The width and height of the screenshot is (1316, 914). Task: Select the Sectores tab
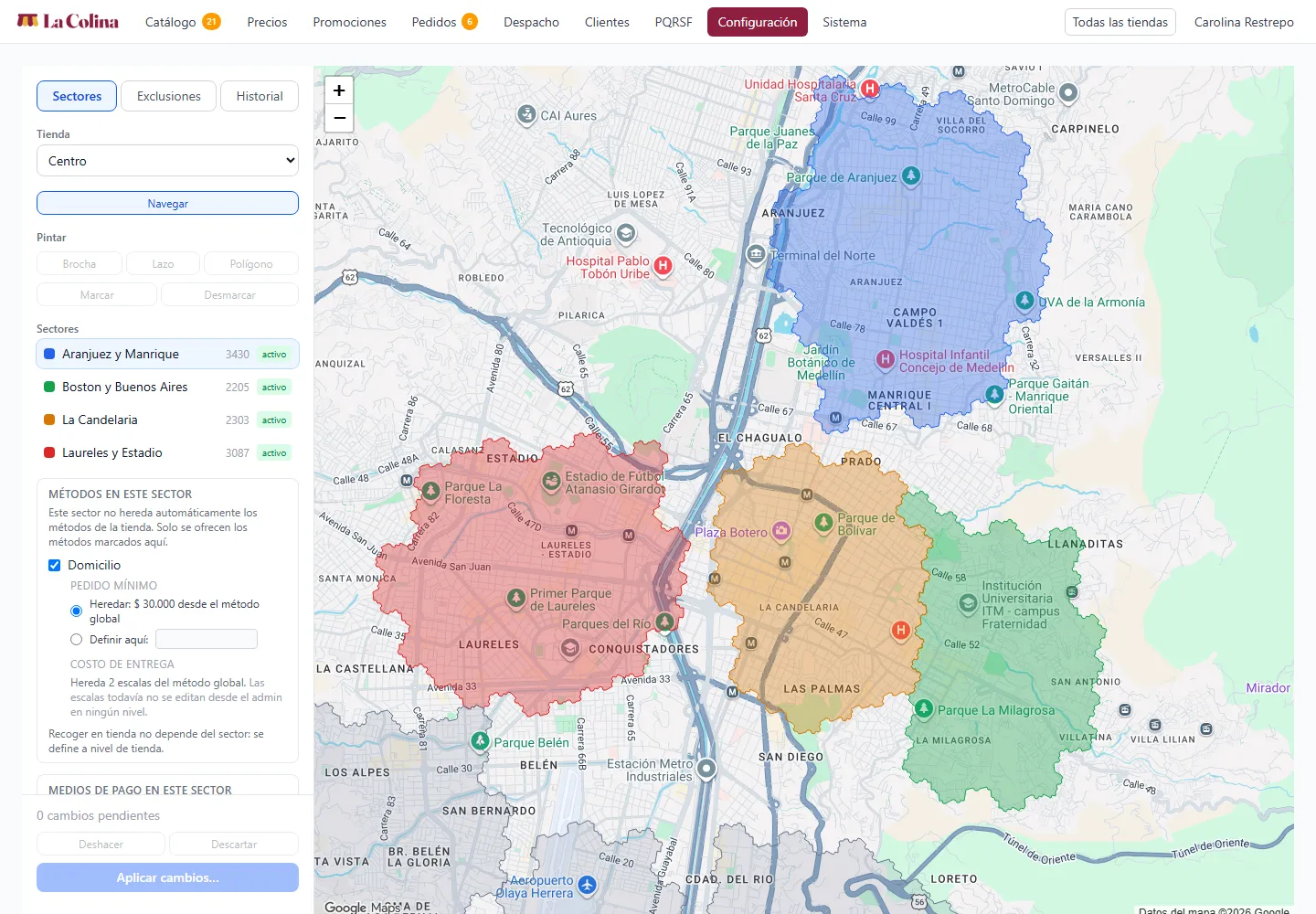click(77, 96)
